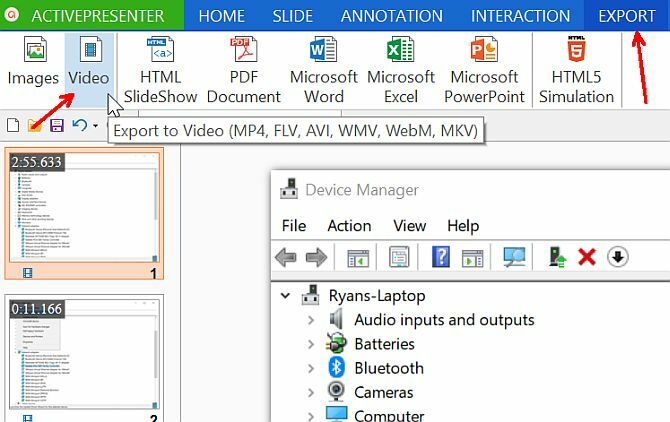Screen dimensions: 670x422
Task: Expand the Cameras category
Action: point(311,393)
